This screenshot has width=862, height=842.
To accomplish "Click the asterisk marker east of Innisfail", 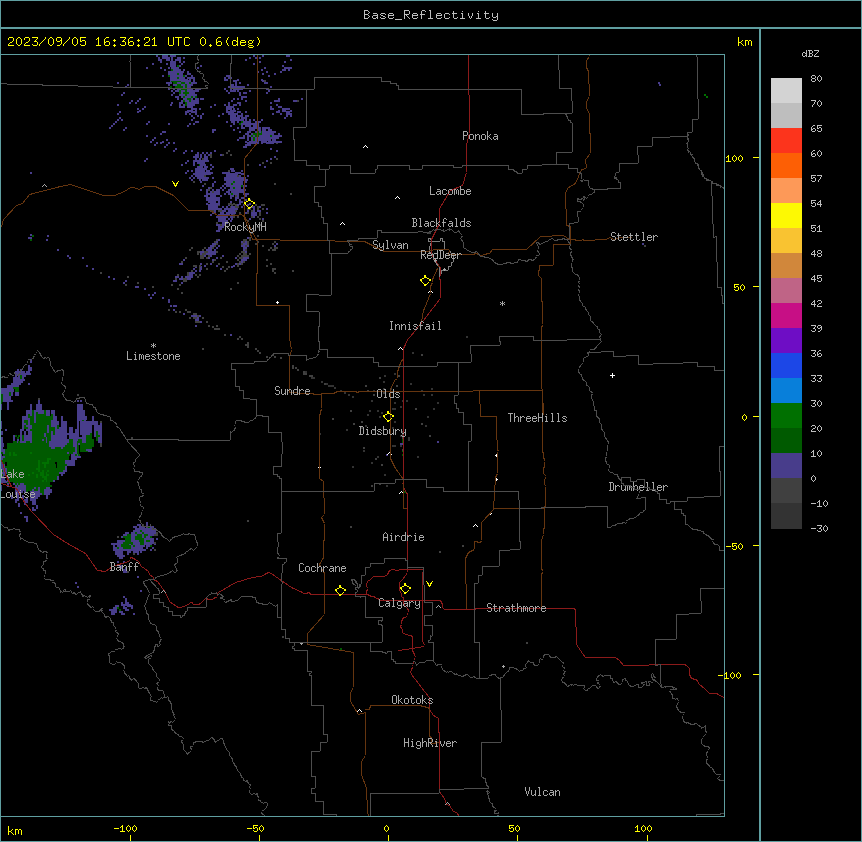I will tap(502, 303).
